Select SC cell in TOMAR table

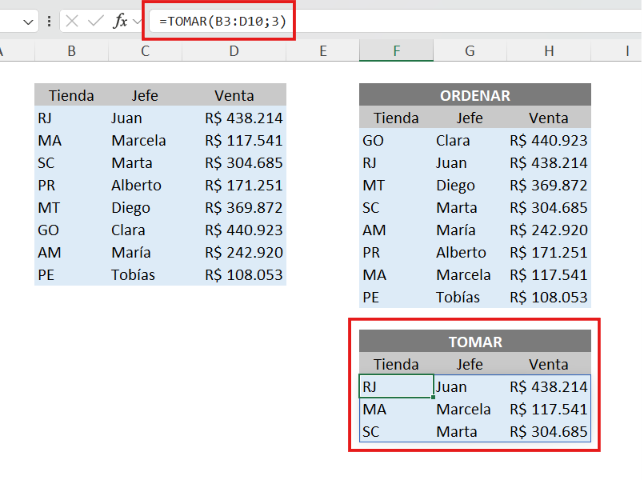(x=396, y=431)
